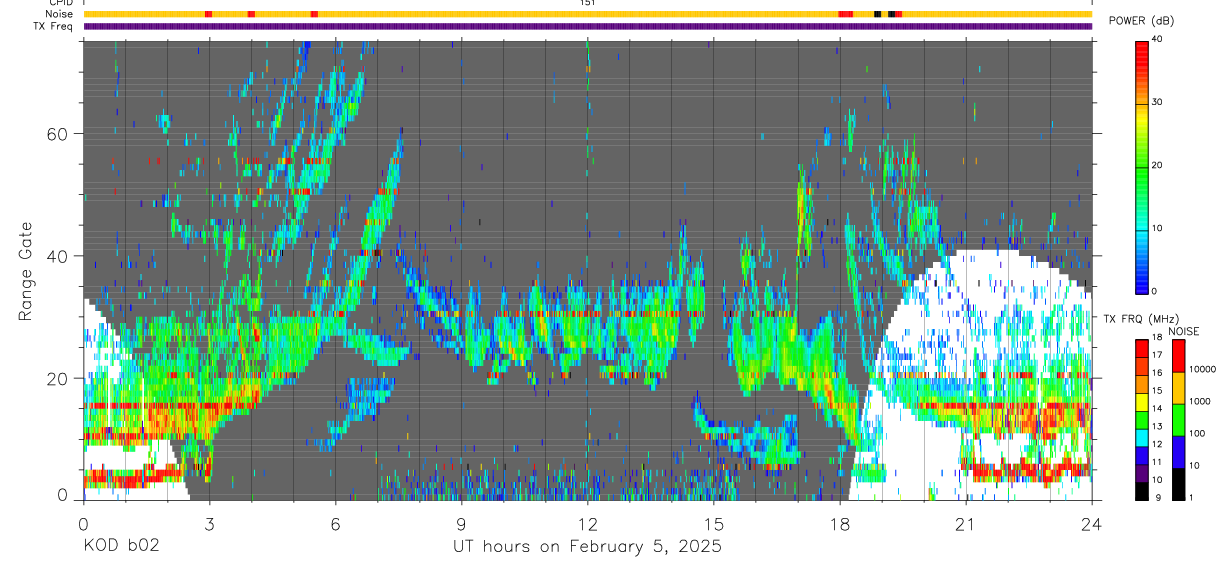
Task: Click the 20 label on POWER colorbar
Action: (x=1156, y=165)
